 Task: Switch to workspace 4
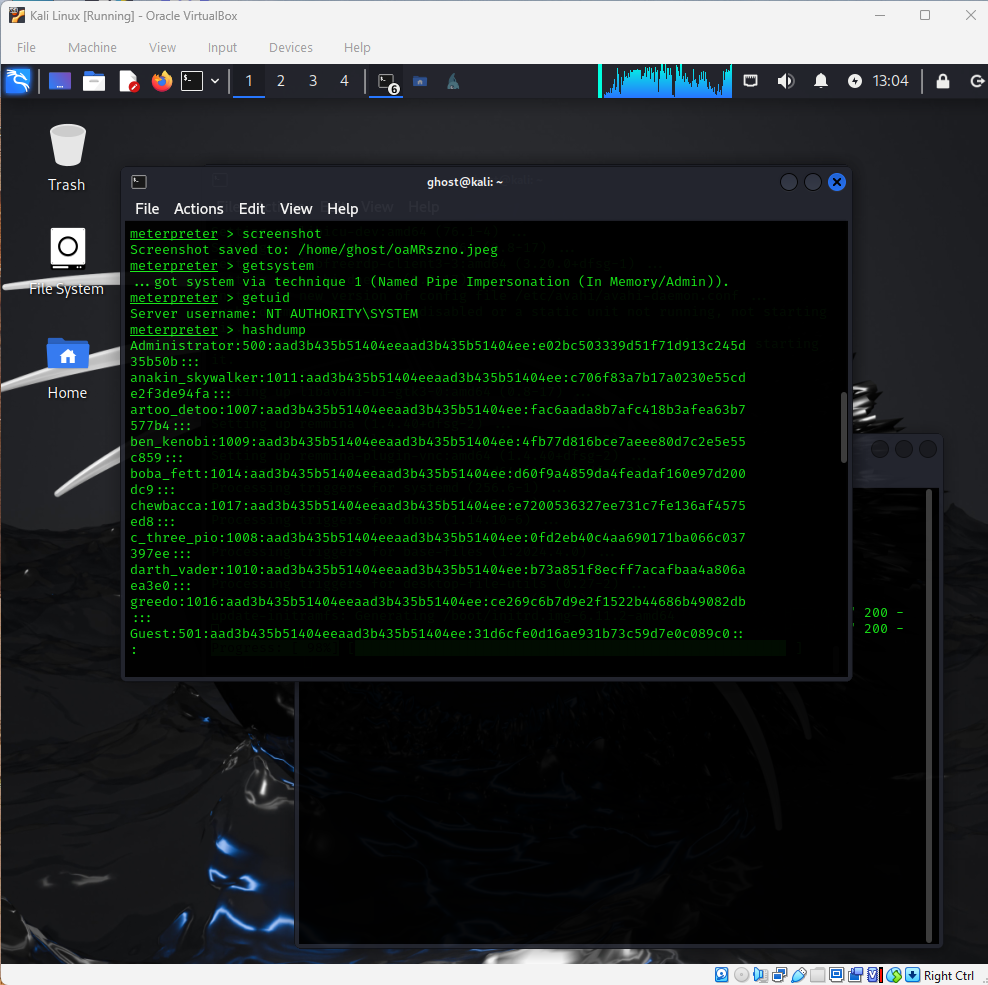point(344,81)
